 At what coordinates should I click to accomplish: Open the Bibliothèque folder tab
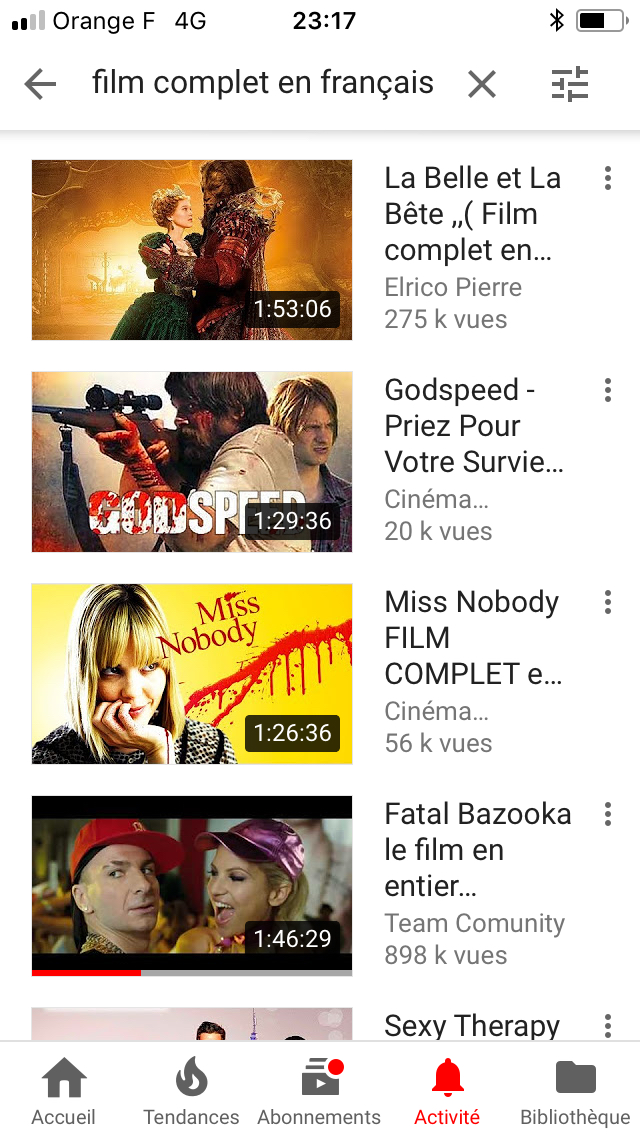575,1092
